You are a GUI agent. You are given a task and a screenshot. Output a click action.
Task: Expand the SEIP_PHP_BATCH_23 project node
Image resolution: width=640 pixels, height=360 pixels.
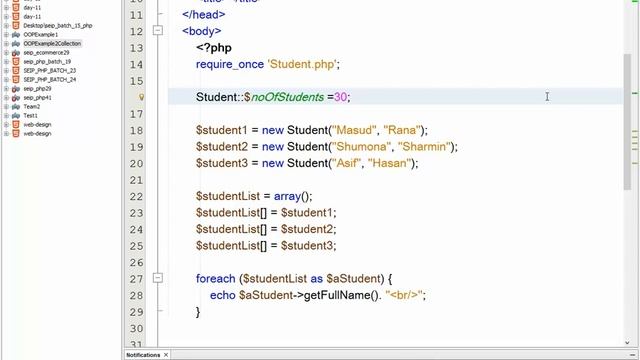click(x=6, y=71)
